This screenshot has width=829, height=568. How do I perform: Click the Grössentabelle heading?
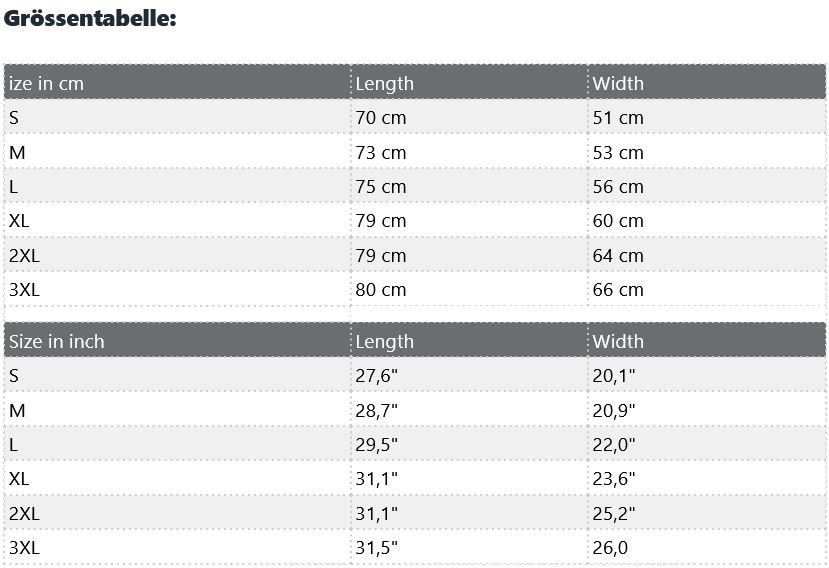click(x=90, y=18)
